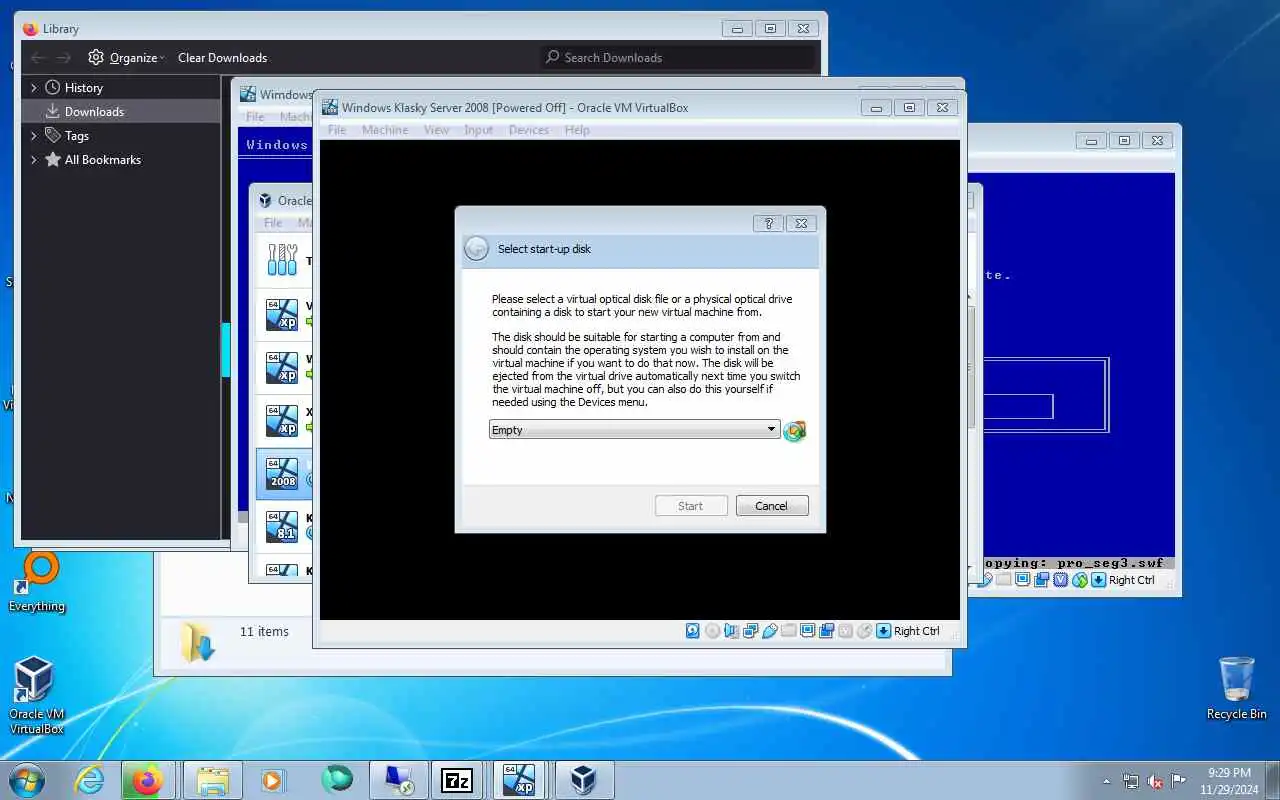Show hidden tray icons arrow
The width and height of the screenshot is (1280, 800).
(x=1106, y=781)
